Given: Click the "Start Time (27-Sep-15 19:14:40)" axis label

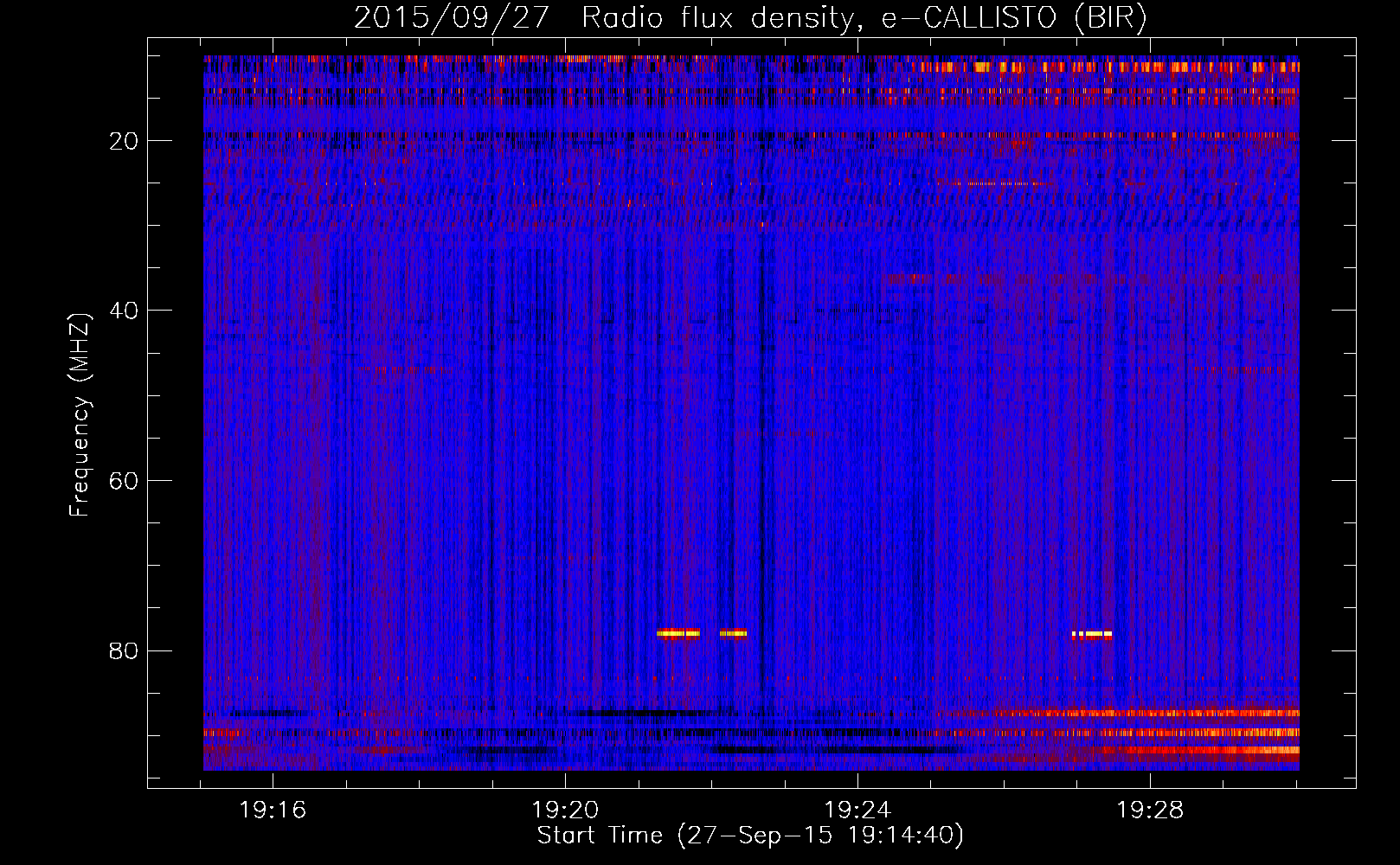Looking at the screenshot, I should 750,836.
